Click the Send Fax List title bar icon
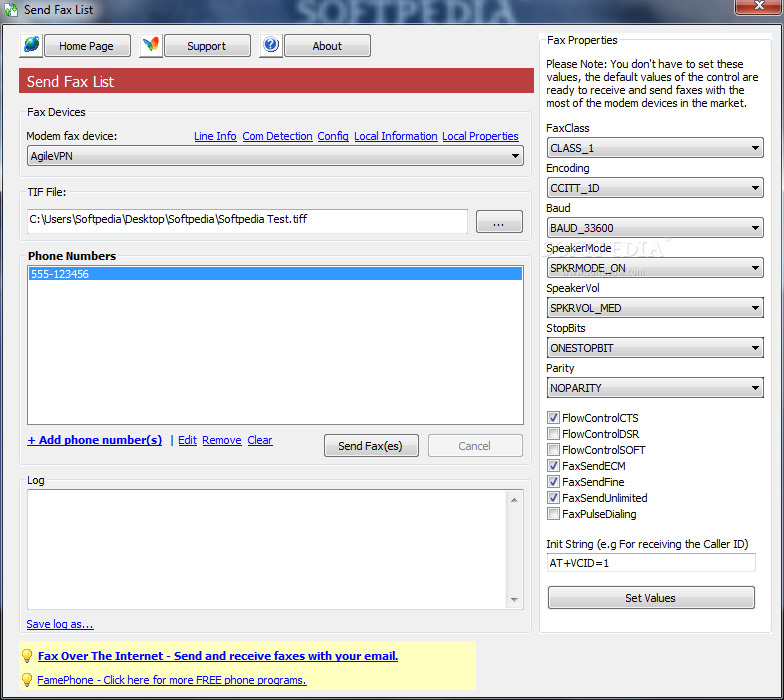The image size is (784, 700). point(11,10)
